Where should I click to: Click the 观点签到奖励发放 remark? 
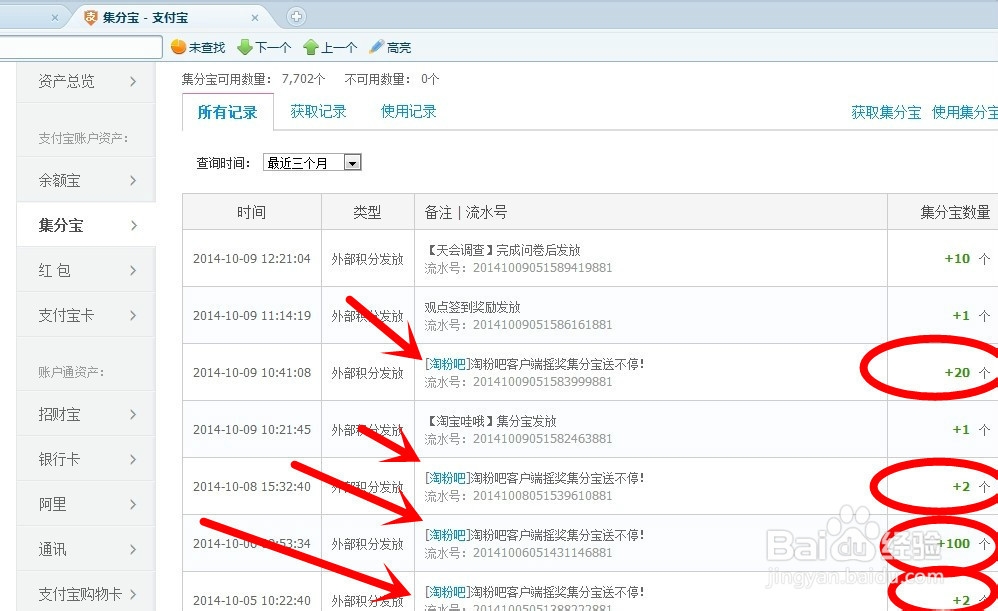tap(472, 307)
